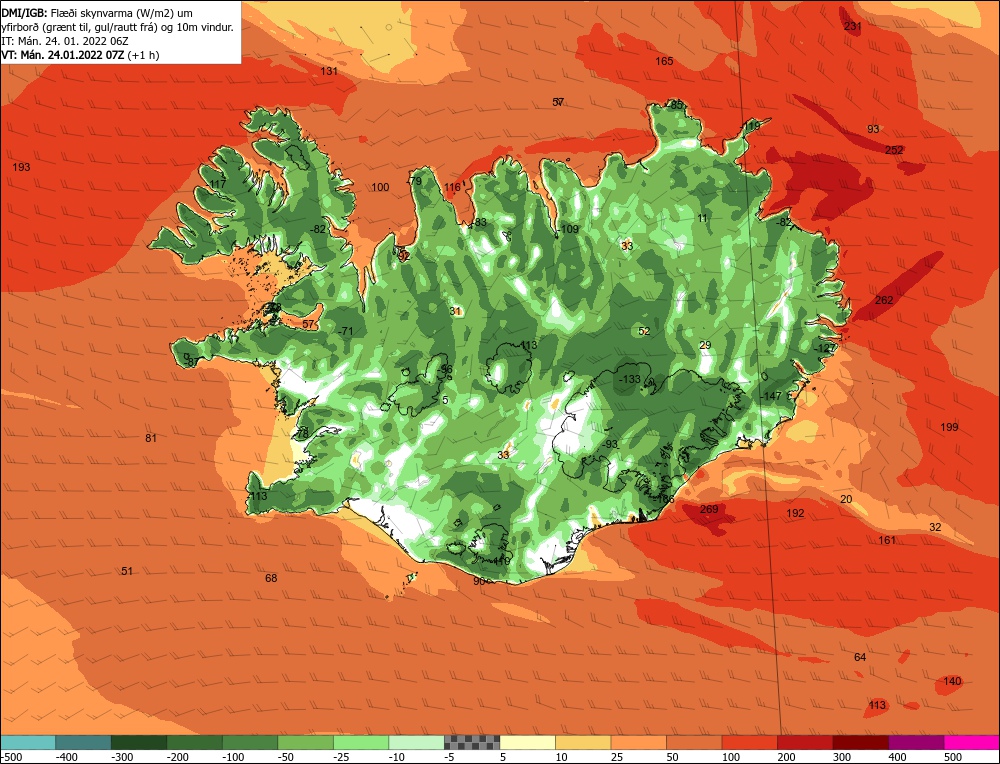Screen dimensions: 1000x764
Task: Click the value 269 in the red patch
Action: (x=709, y=509)
